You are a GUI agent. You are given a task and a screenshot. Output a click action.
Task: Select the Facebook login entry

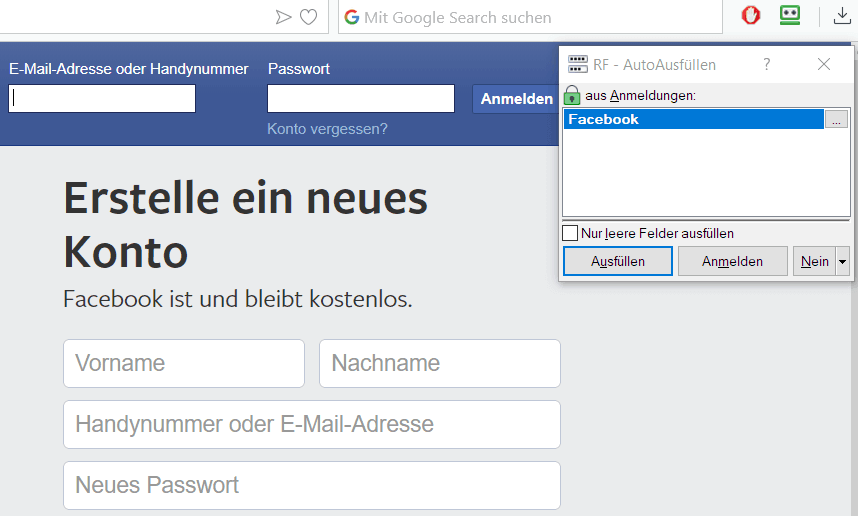click(x=693, y=119)
